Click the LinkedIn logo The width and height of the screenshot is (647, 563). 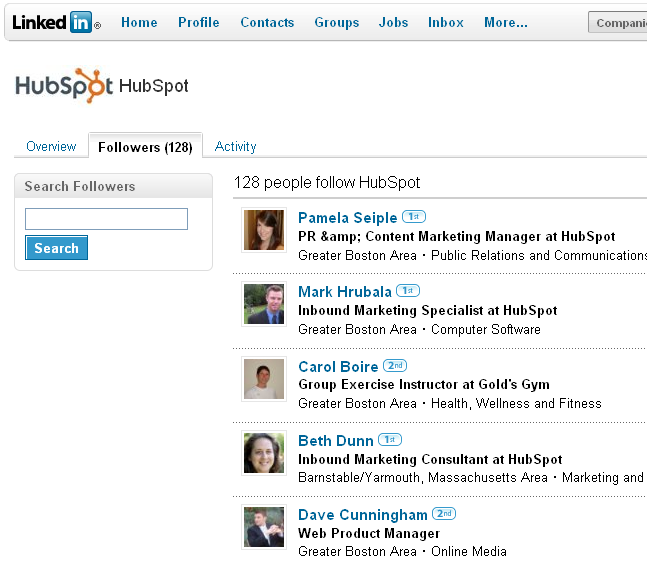pos(57,22)
